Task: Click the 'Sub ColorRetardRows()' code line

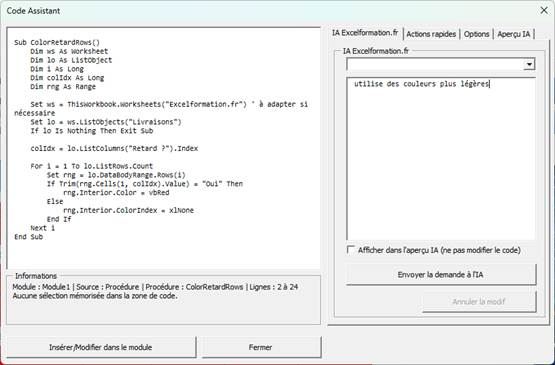Action: point(57,42)
